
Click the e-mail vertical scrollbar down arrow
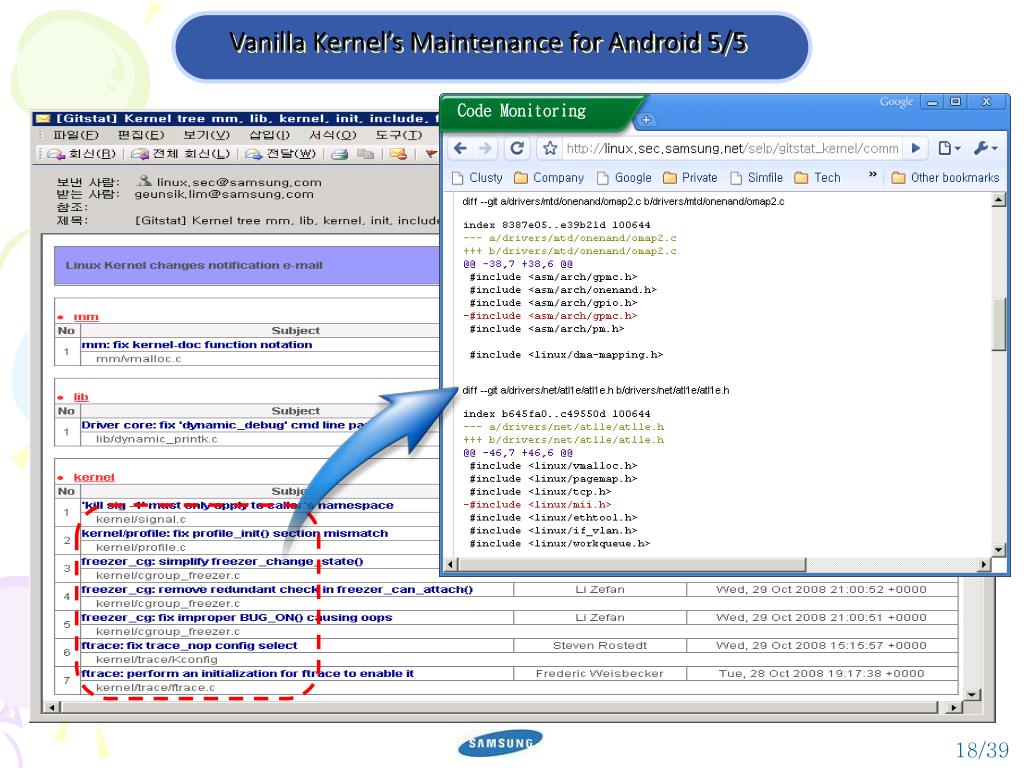973,695
